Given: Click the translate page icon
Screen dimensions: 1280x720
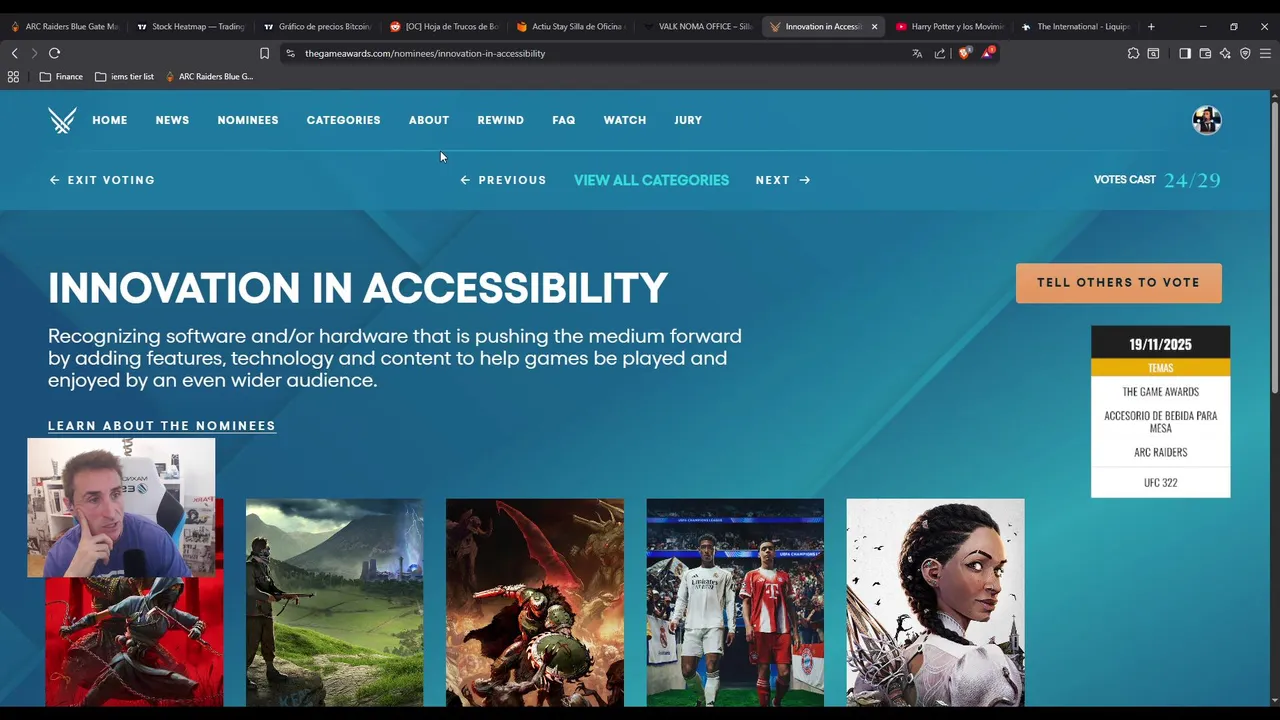Looking at the screenshot, I should coord(917,53).
